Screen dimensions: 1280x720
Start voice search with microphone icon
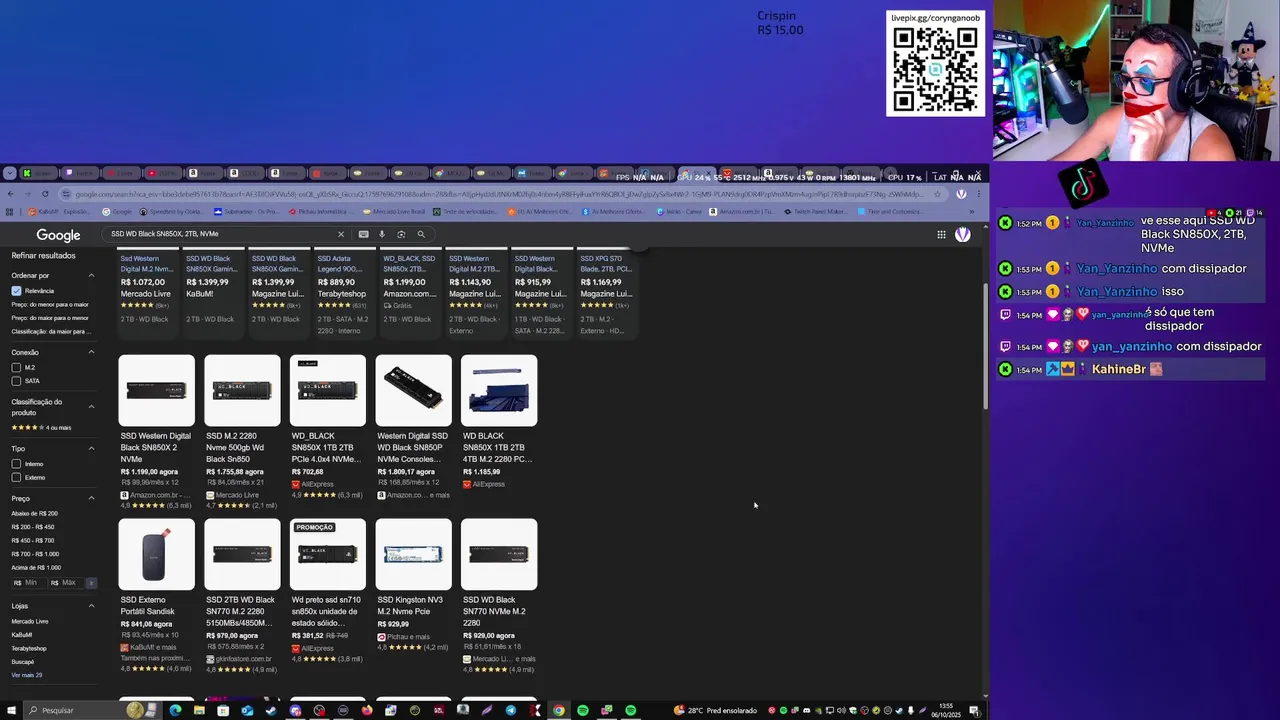tap(382, 234)
